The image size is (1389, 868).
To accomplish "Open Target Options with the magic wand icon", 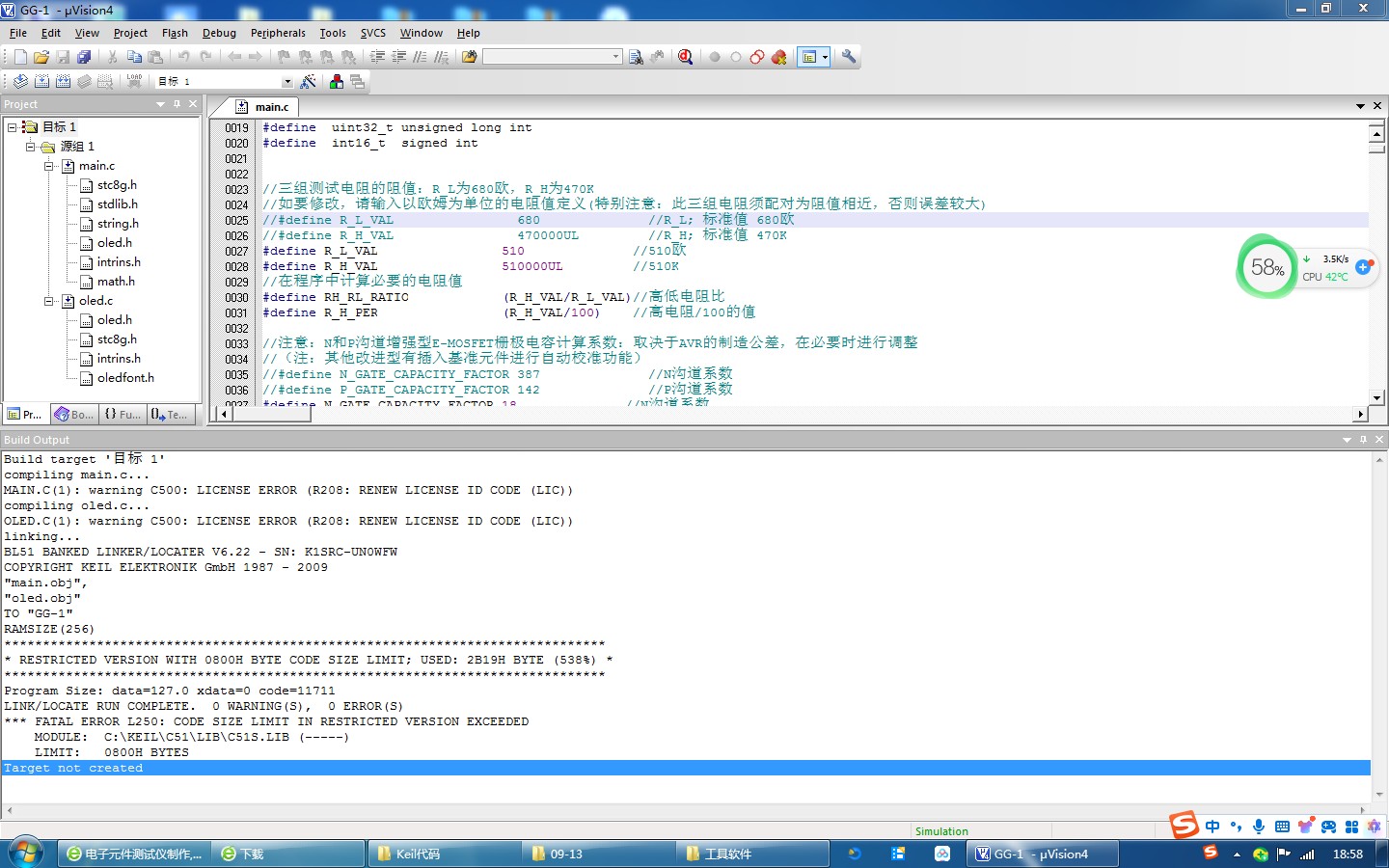I will coord(309,82).
